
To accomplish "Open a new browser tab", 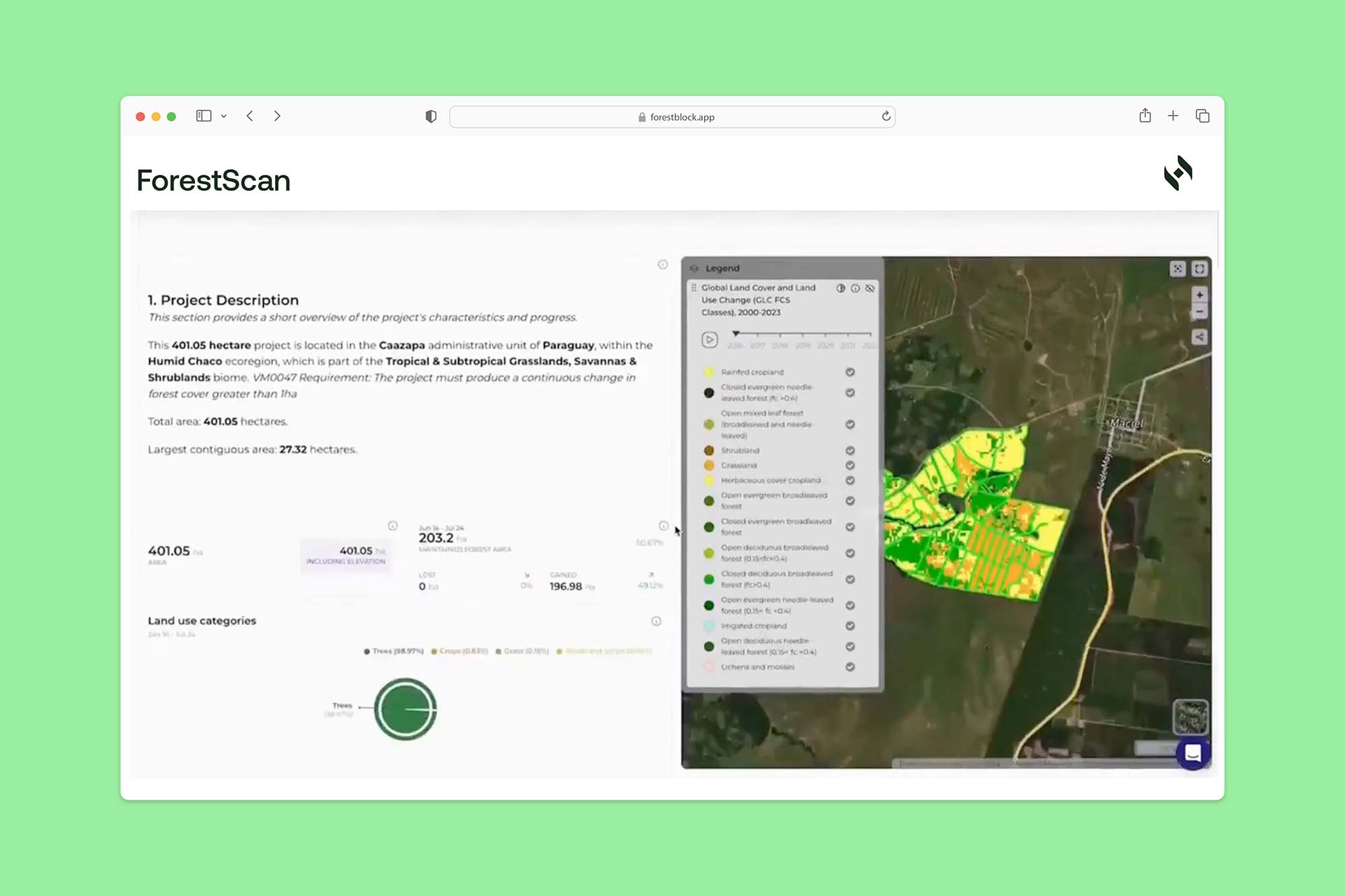I will (x=1173, y=116).
